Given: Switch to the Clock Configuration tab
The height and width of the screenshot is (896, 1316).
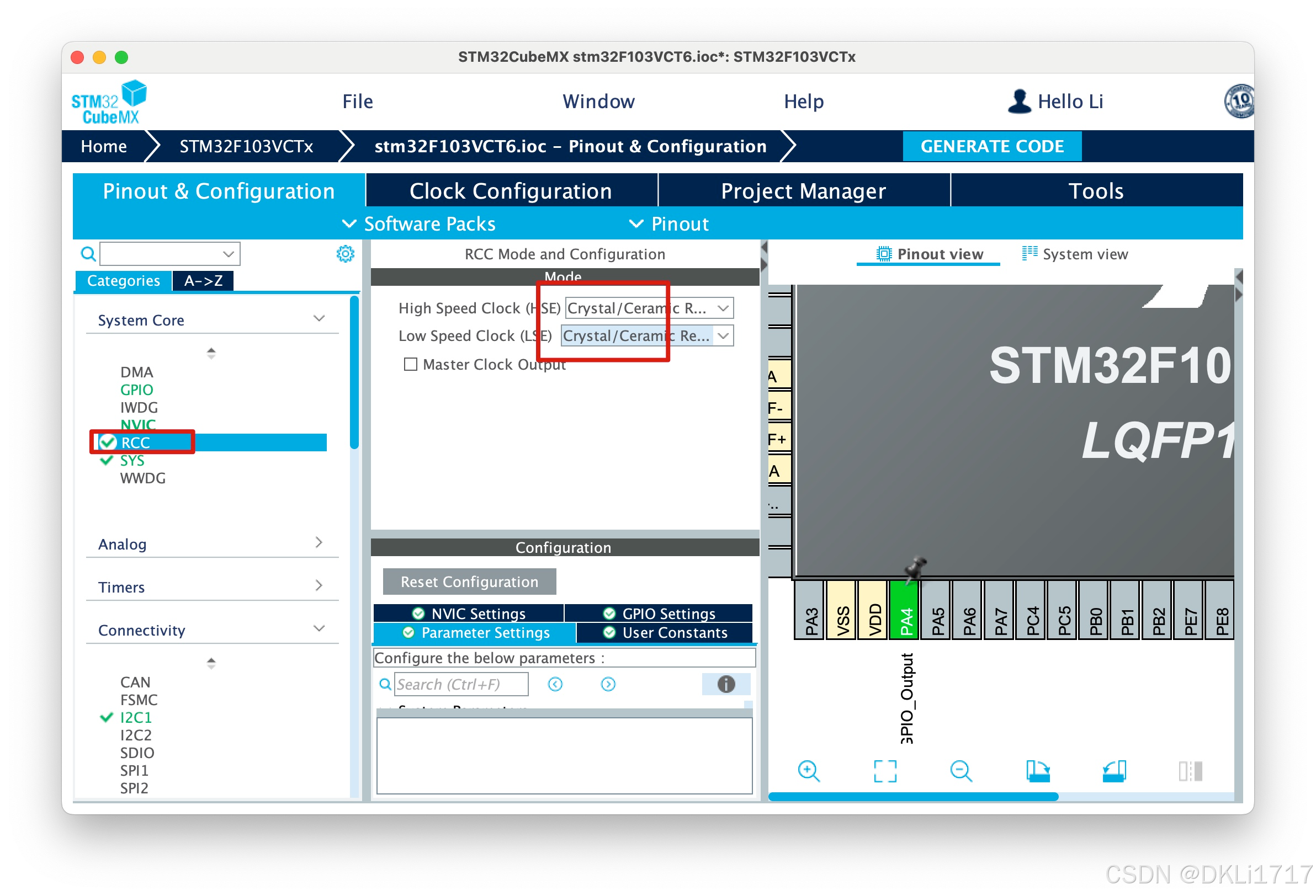Looking at the screenshot, I should tap(509, 191).
